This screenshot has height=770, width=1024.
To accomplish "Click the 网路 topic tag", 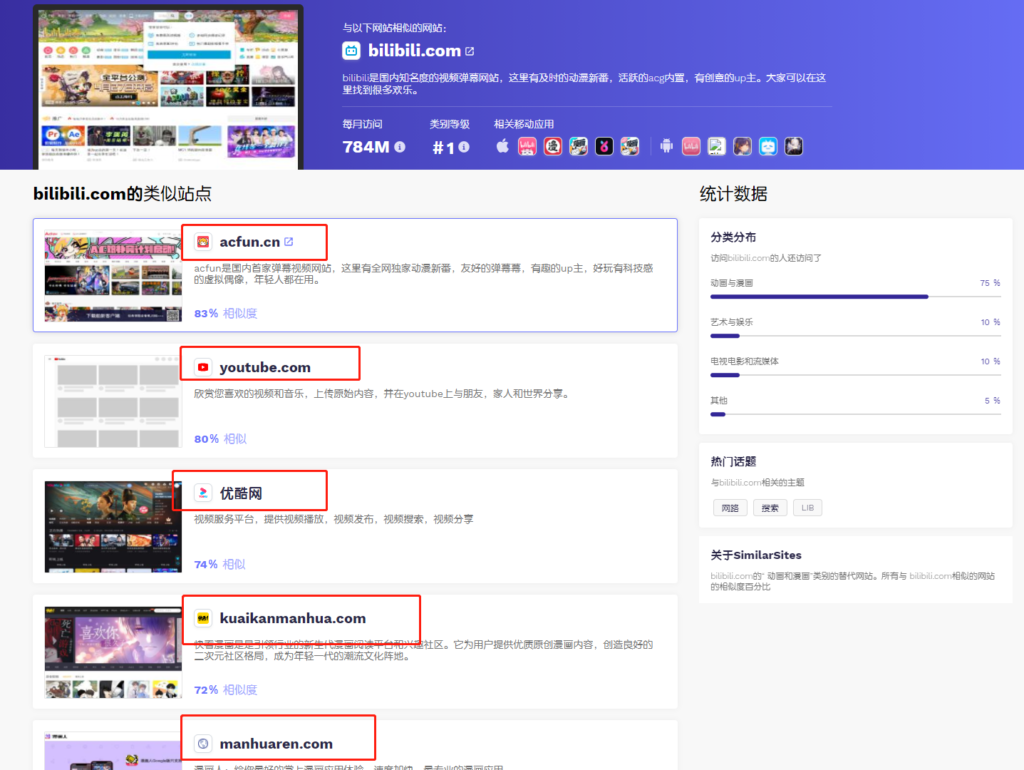I will (x=729, y=507).
